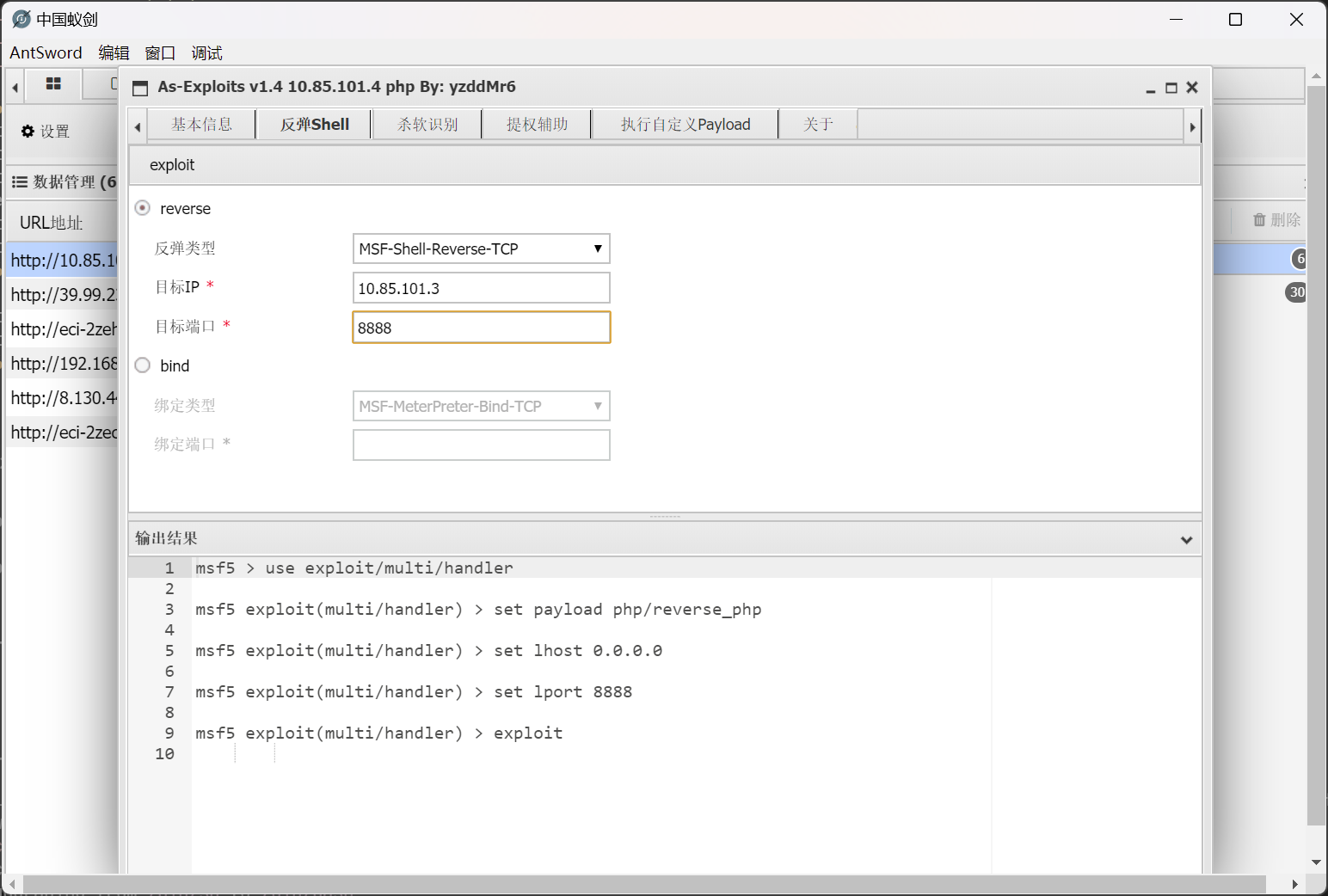Image resolution: width=1328 pixels, height=896 pixels.
Task: Open the 调试 menu
Action: (x=206, y=52)
